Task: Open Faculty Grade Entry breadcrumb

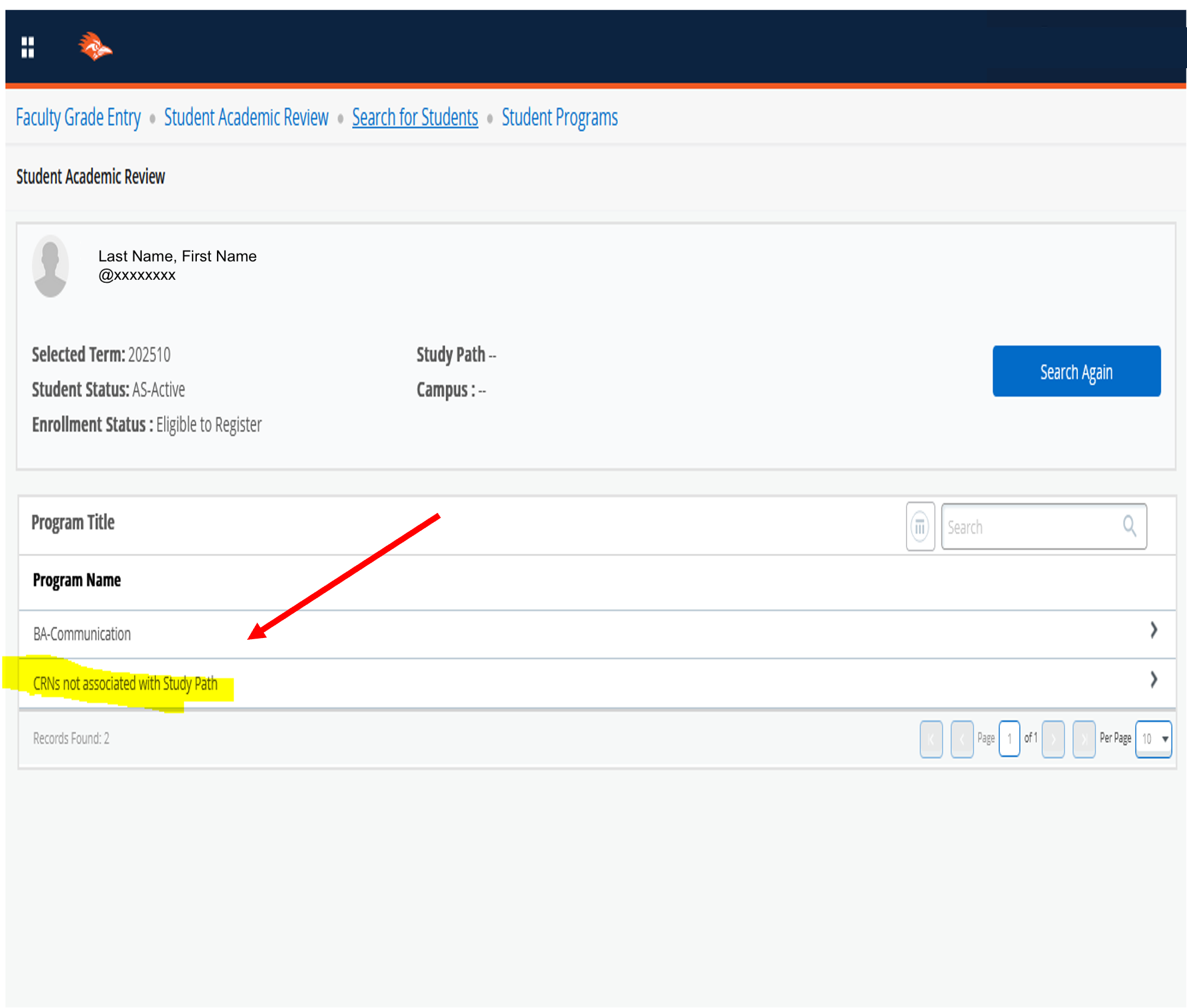Action: (x=78, y=117)
